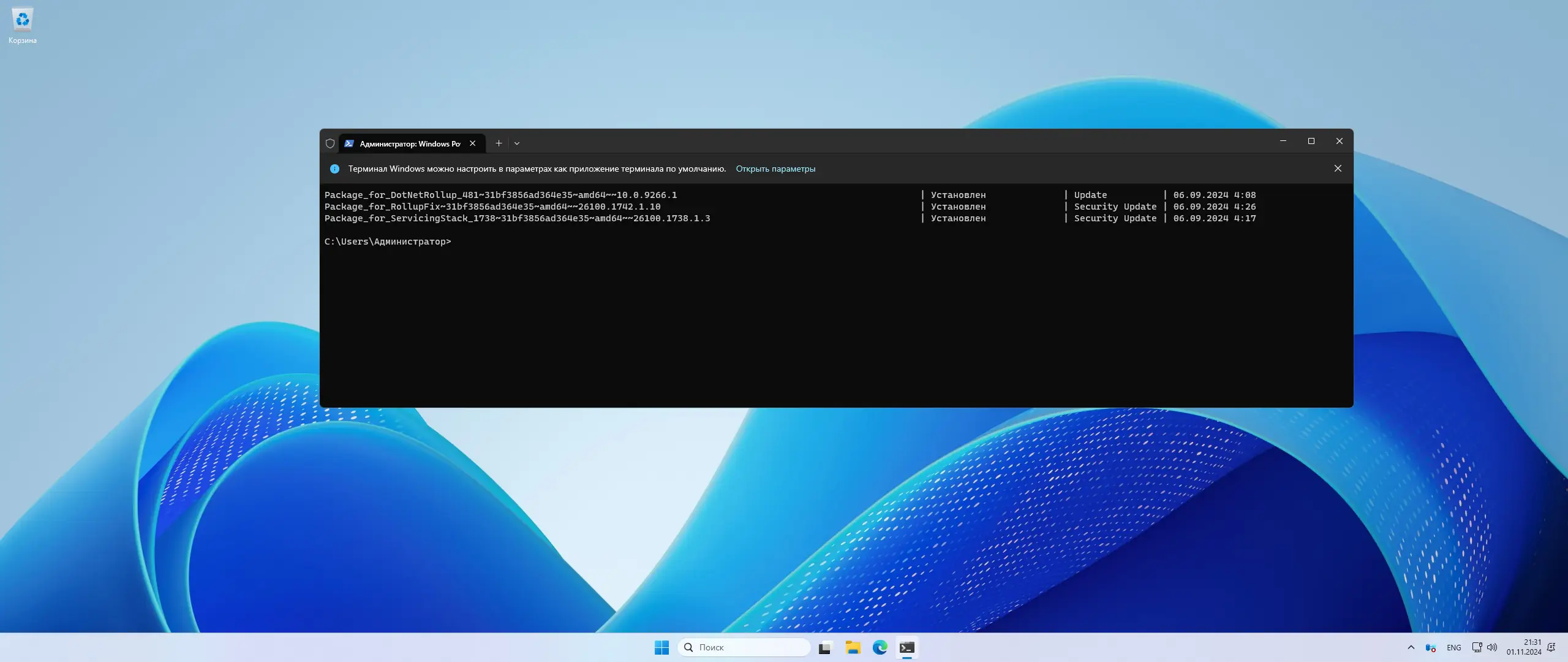The width and height of the screenshot is (1568, 662).
Task: Click the Открыть параметры link
Action: pos(775,169)
